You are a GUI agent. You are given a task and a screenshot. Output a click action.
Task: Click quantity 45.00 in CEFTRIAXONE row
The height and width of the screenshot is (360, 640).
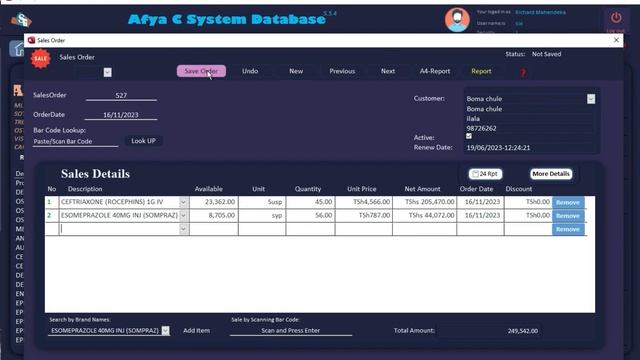point(311,202)
